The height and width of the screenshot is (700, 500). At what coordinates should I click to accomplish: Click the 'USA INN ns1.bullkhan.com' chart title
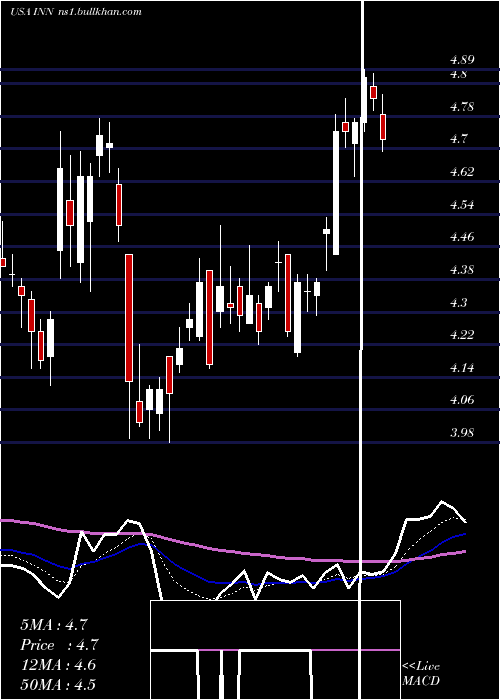(75, 11)
